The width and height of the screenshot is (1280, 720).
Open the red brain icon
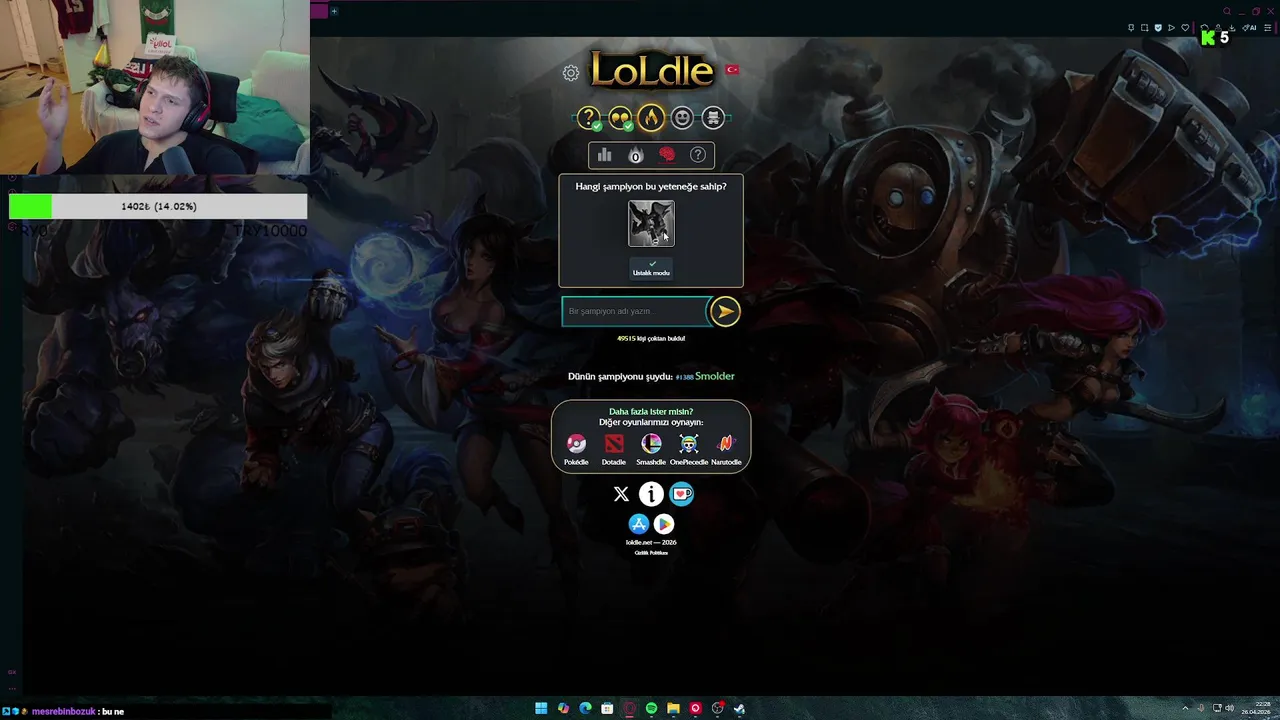click(667, 155)
